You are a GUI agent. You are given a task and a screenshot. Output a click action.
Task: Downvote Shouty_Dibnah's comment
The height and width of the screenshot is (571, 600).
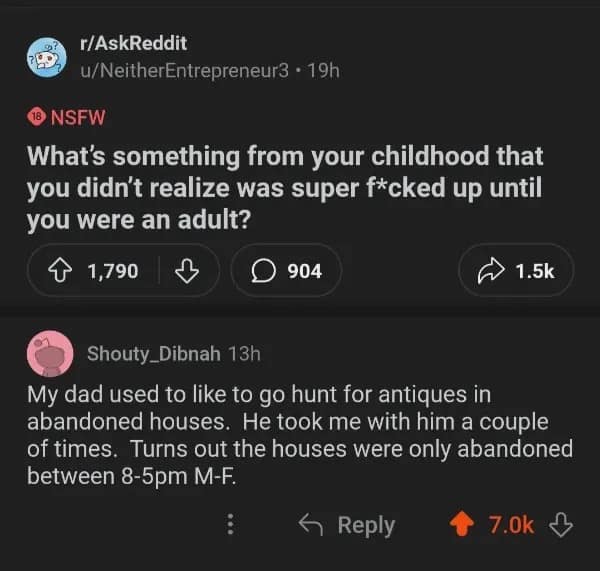[562, 525]
